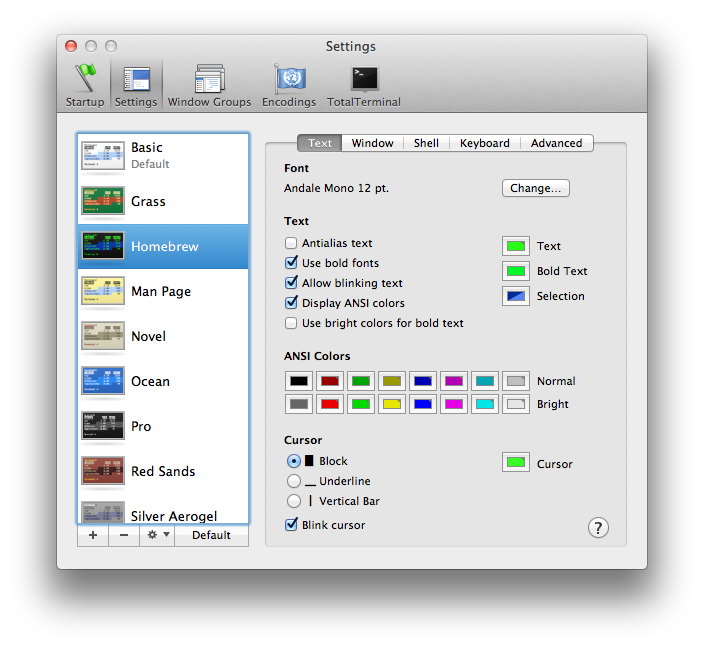Open the TotalTerminal preferences pane
The width and height of the screenshot is (704, 648).
(364, 85)
